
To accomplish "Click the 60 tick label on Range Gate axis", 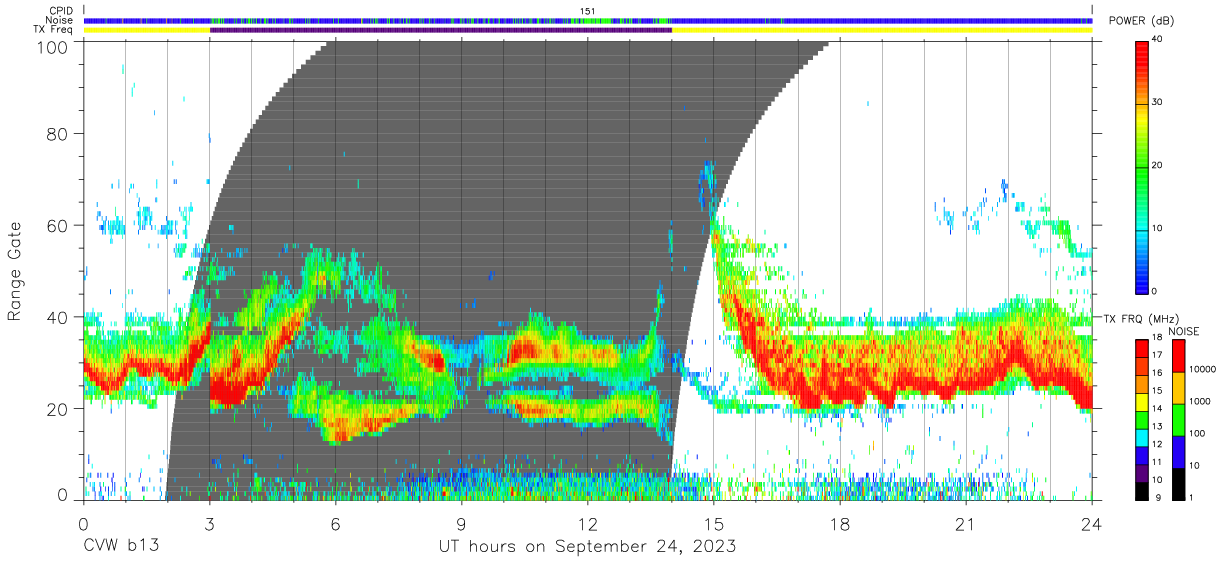I will (58, 225).
